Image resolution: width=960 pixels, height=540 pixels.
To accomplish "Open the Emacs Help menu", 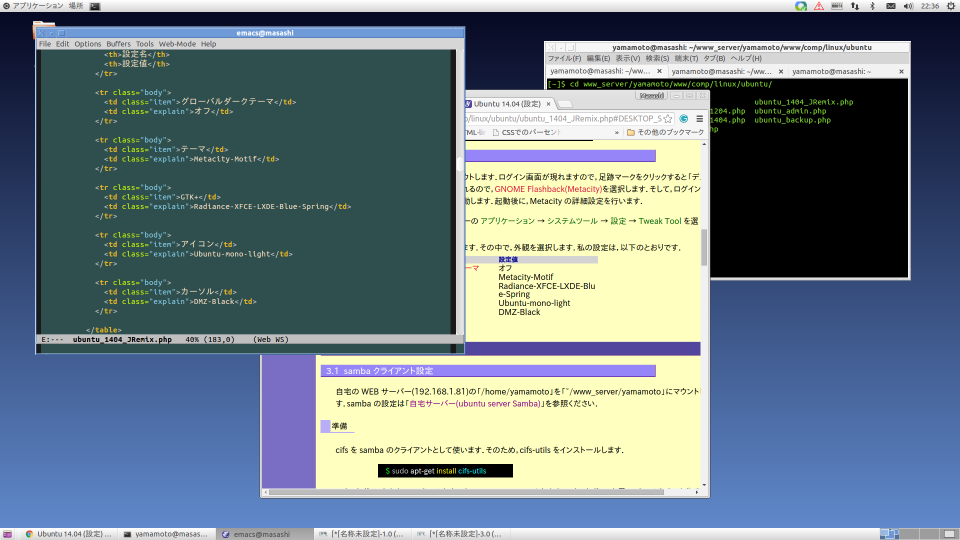I will pos(208,44).
